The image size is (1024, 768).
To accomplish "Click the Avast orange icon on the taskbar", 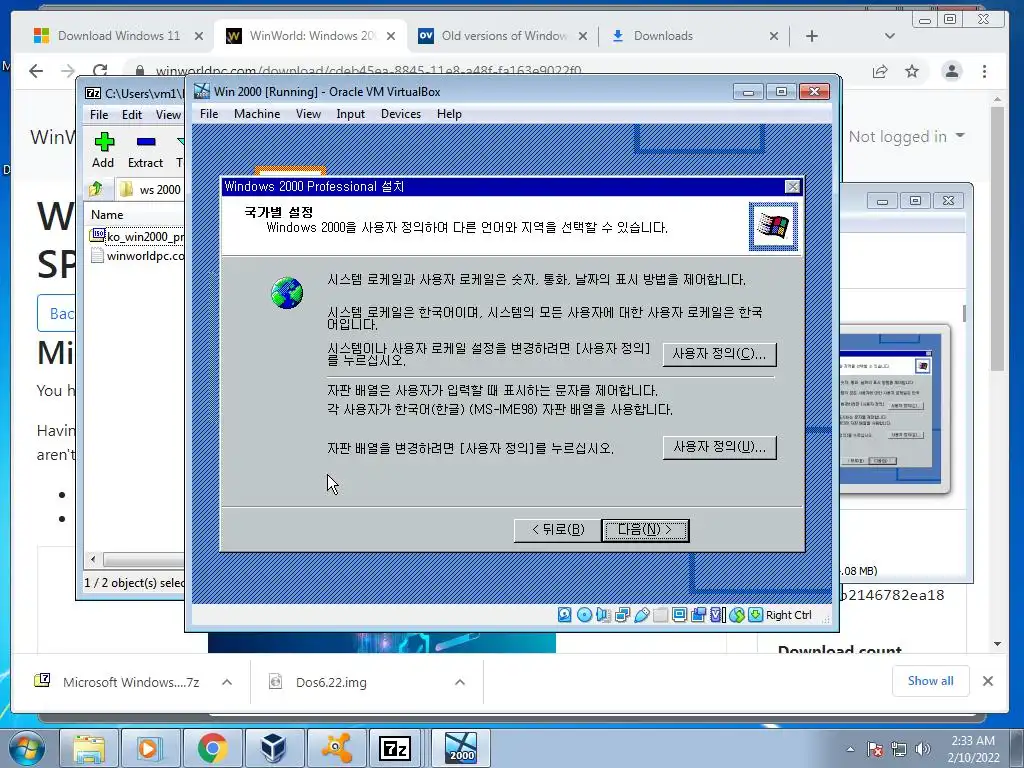I will click(336, 748).
